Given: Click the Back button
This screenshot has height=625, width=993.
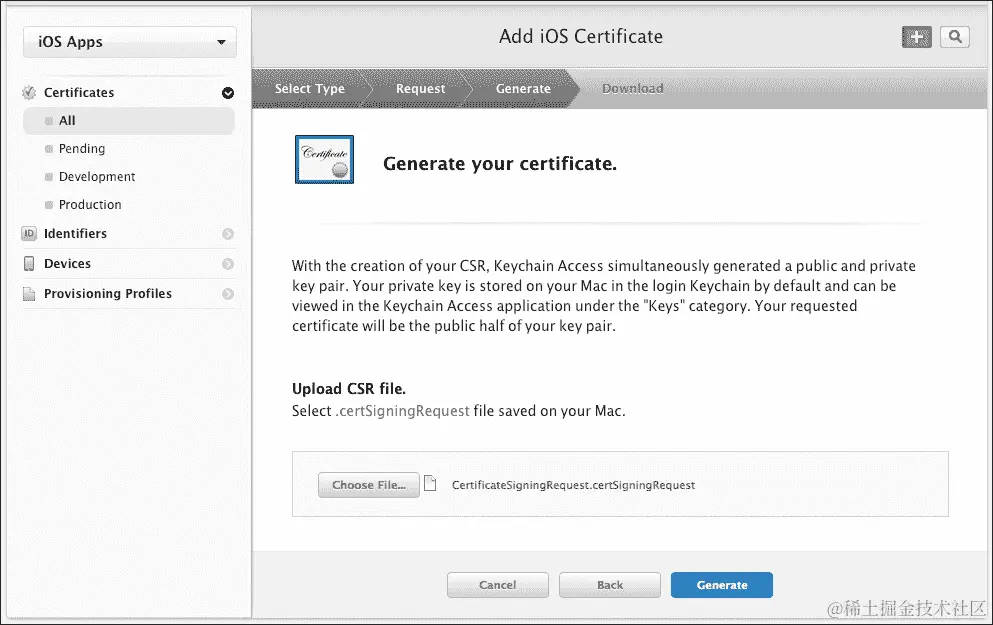Looking at the screenshot, I should click(x=610, y=584).
